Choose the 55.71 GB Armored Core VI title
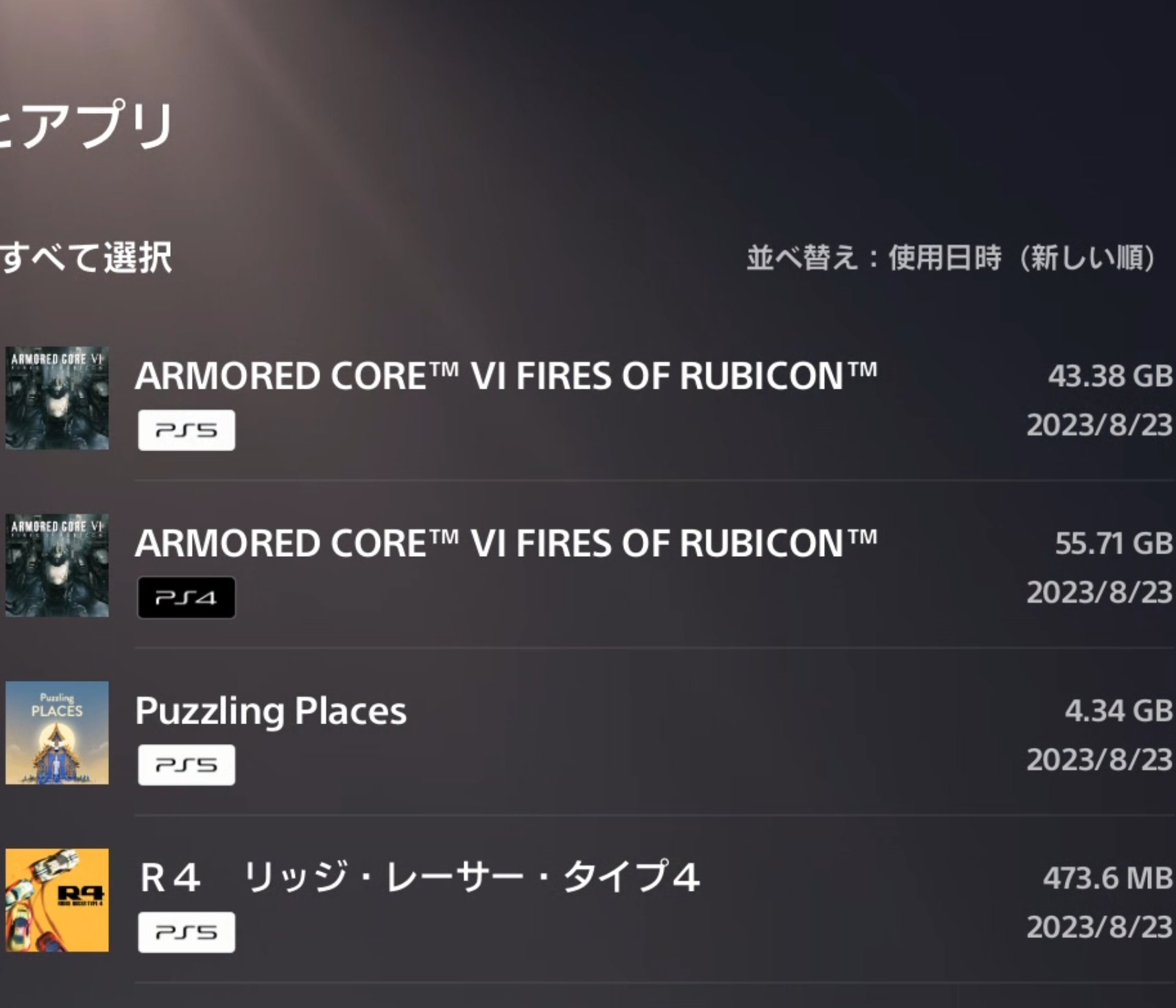Image resolution: width=1176 pixels, height=1008 pixels. (x=505, y=543)
